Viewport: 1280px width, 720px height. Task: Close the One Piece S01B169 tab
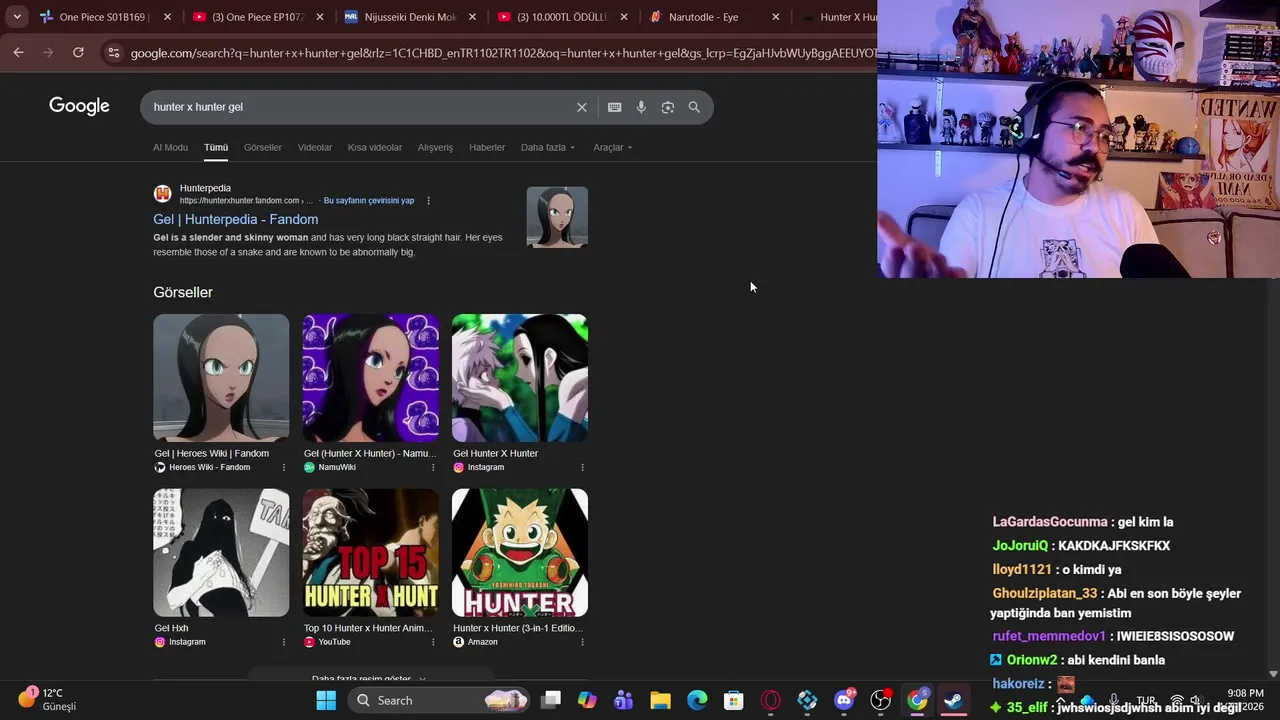[167, 17]
